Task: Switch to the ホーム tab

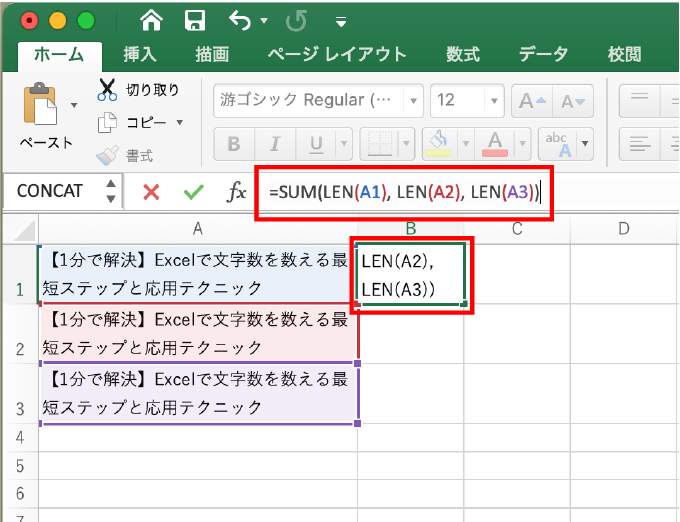Action: 59,55
